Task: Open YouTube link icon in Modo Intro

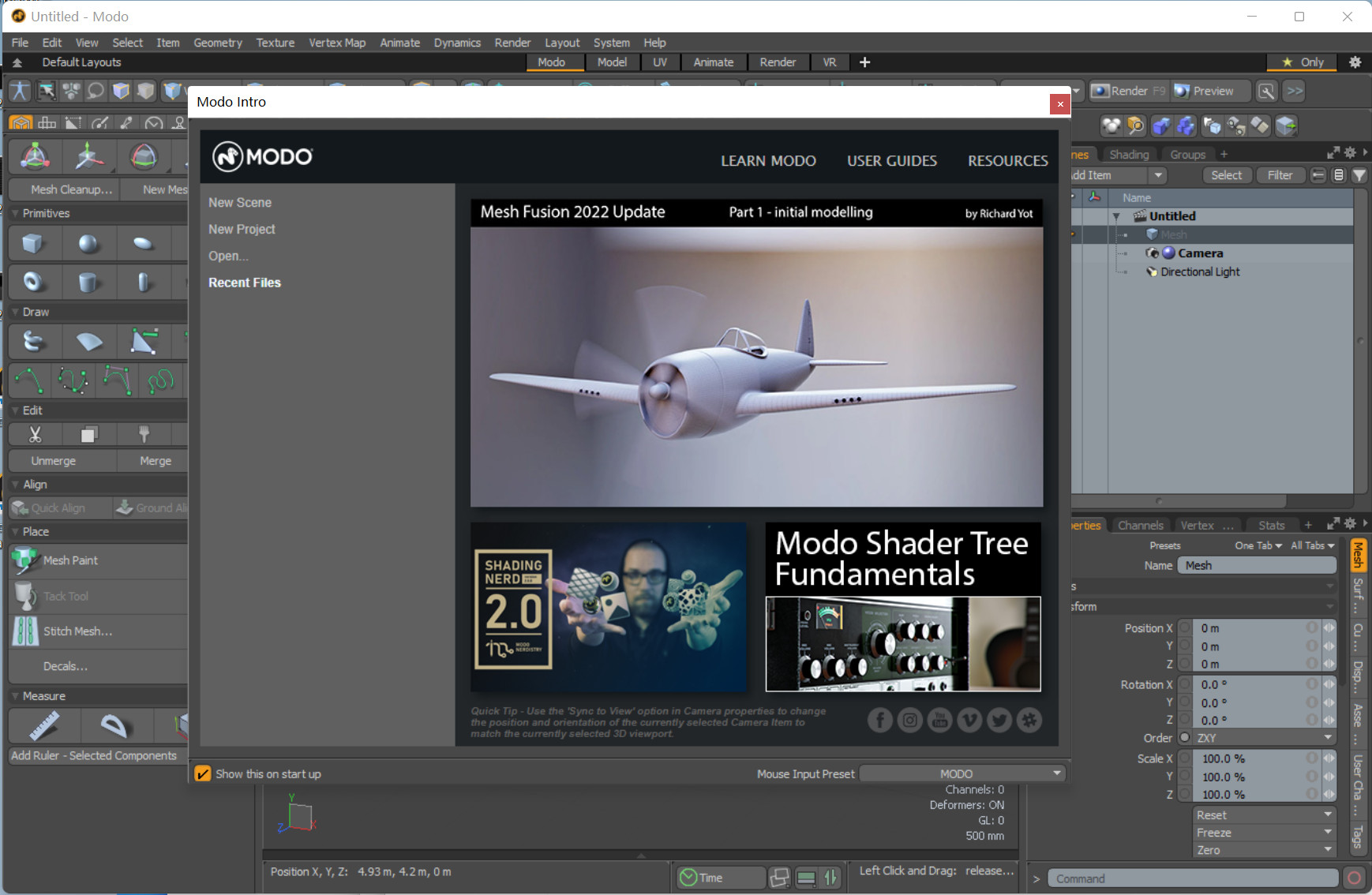Action: (x=939, y=720)
